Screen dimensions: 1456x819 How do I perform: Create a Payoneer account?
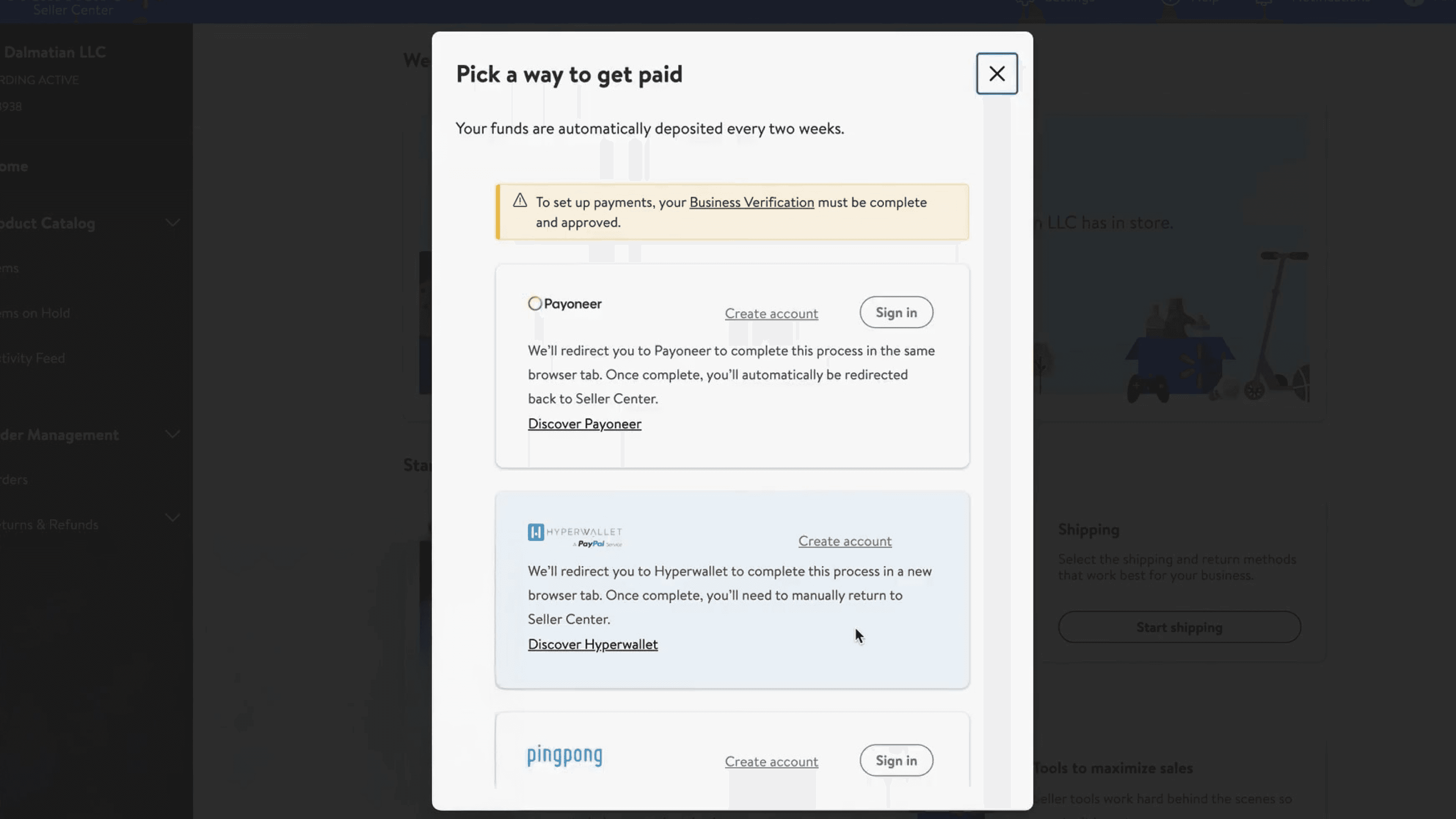pos(771,313)
